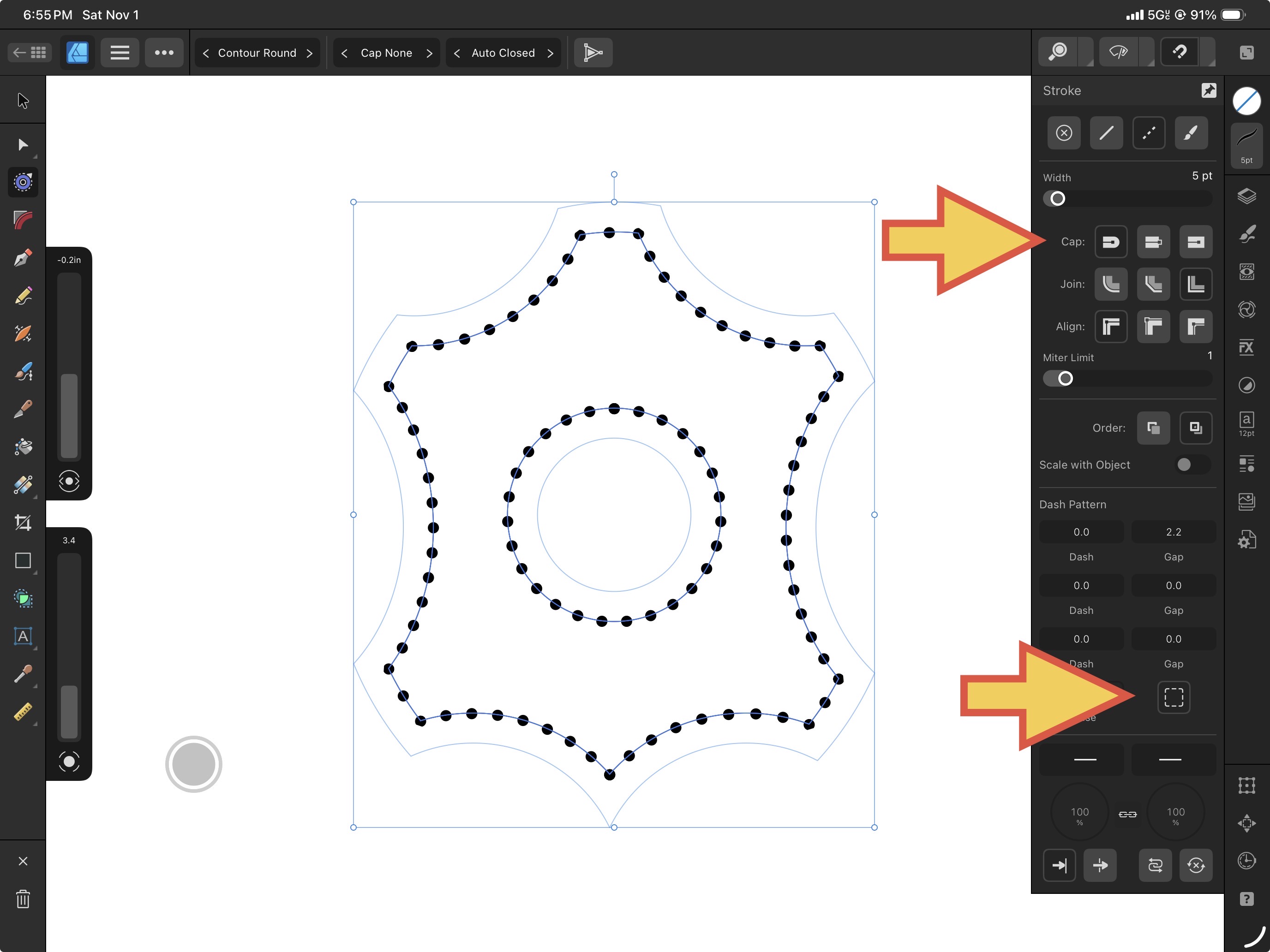Return to document gallery with back button
This screenshot has width=1270, height=952.
click(x=30, y=53)
